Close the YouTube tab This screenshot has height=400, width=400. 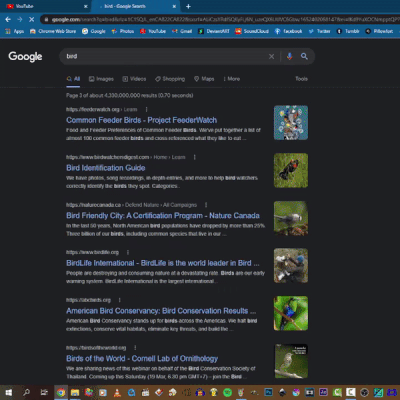(86, 6)
